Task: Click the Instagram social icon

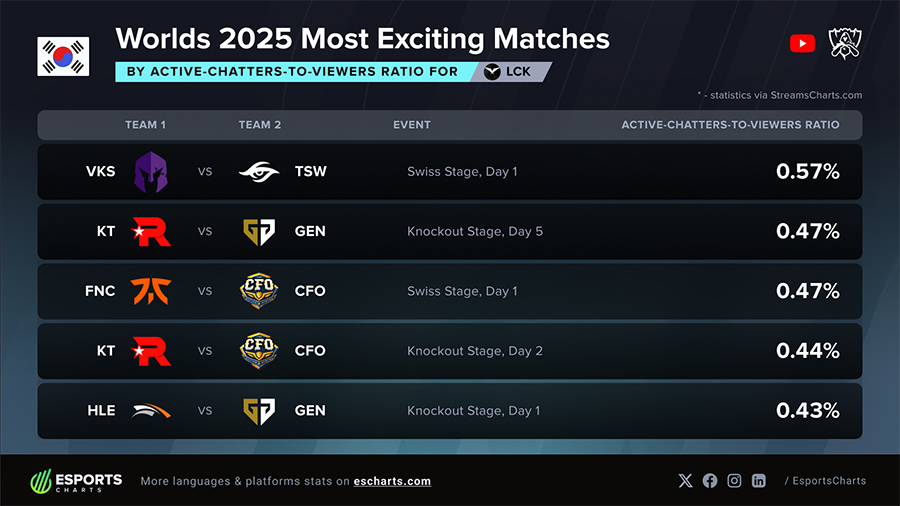Action: click(735, 481)
